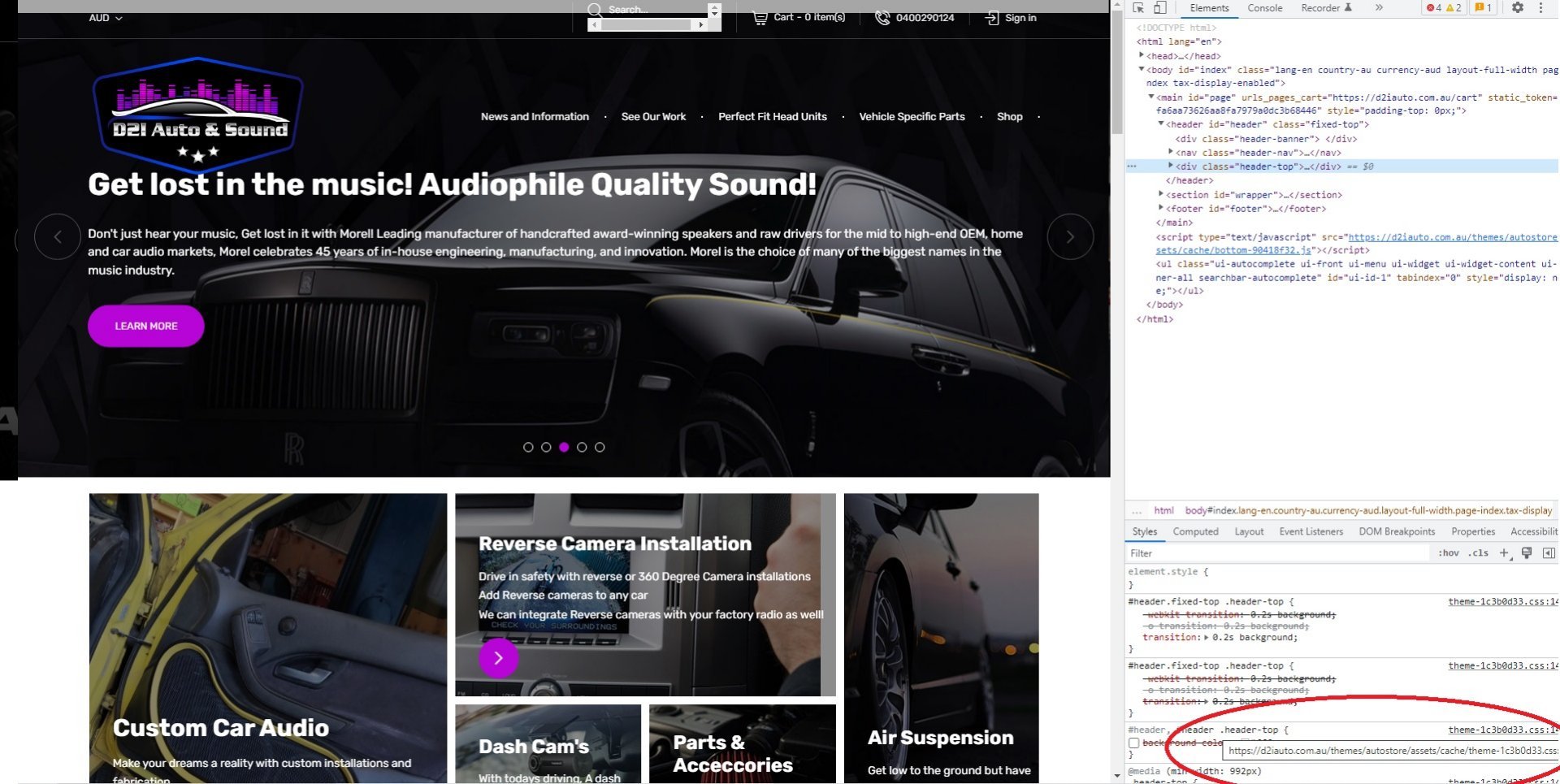Viewport: 1560px width, 784px height.
Task: Click the purple LEARN MORE button
Action: (x=146, y=327)
